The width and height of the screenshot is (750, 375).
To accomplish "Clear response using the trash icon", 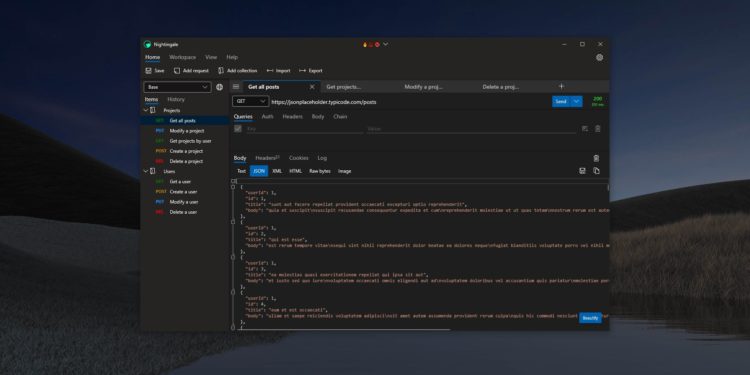I will coord(596,158).
